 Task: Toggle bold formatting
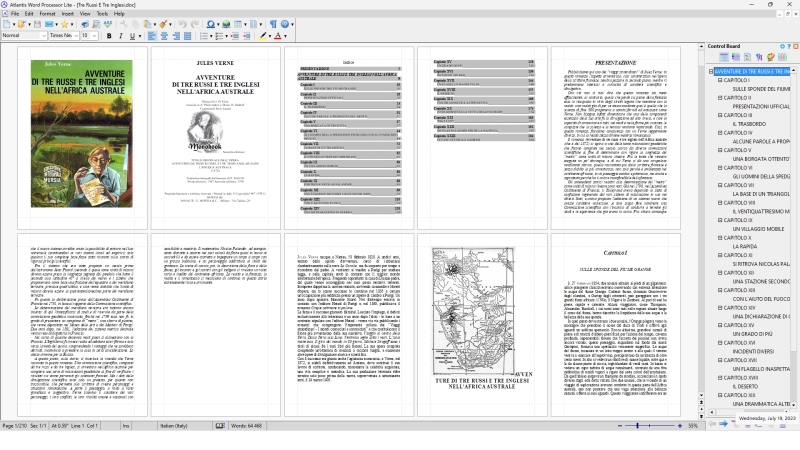tap(109, 36)
